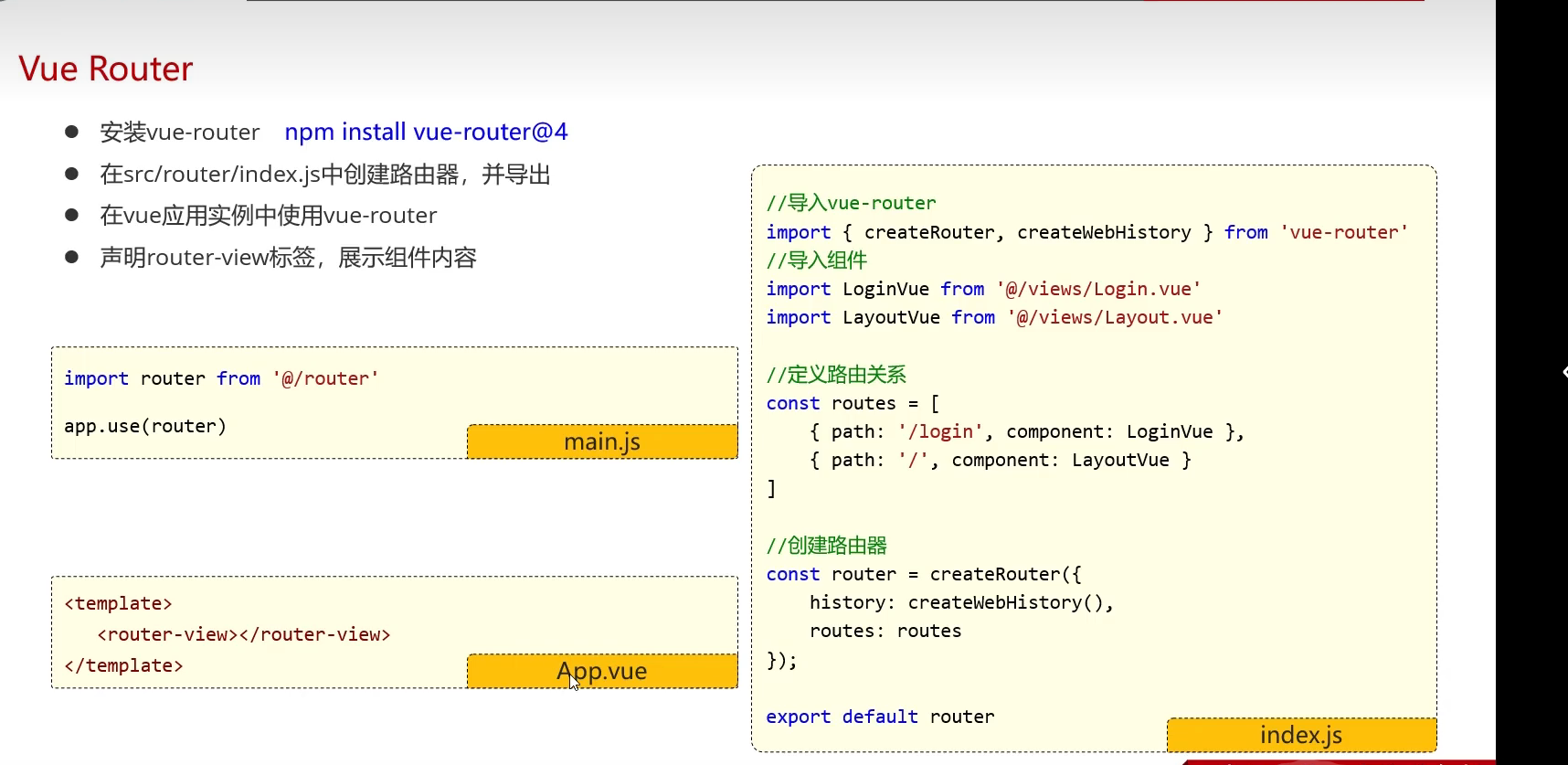Click the "history: createWebHistory()," line
The image size is (1568, 765).
tap(961, 602)
